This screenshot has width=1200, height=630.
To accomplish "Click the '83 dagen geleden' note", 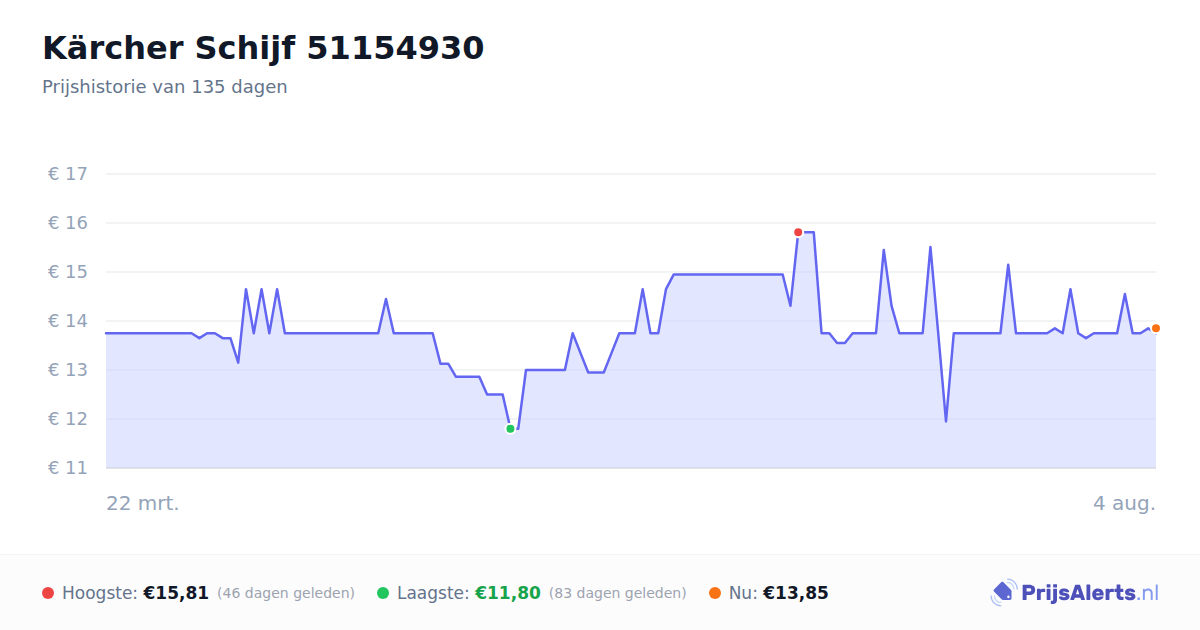I will click(618, 593).
